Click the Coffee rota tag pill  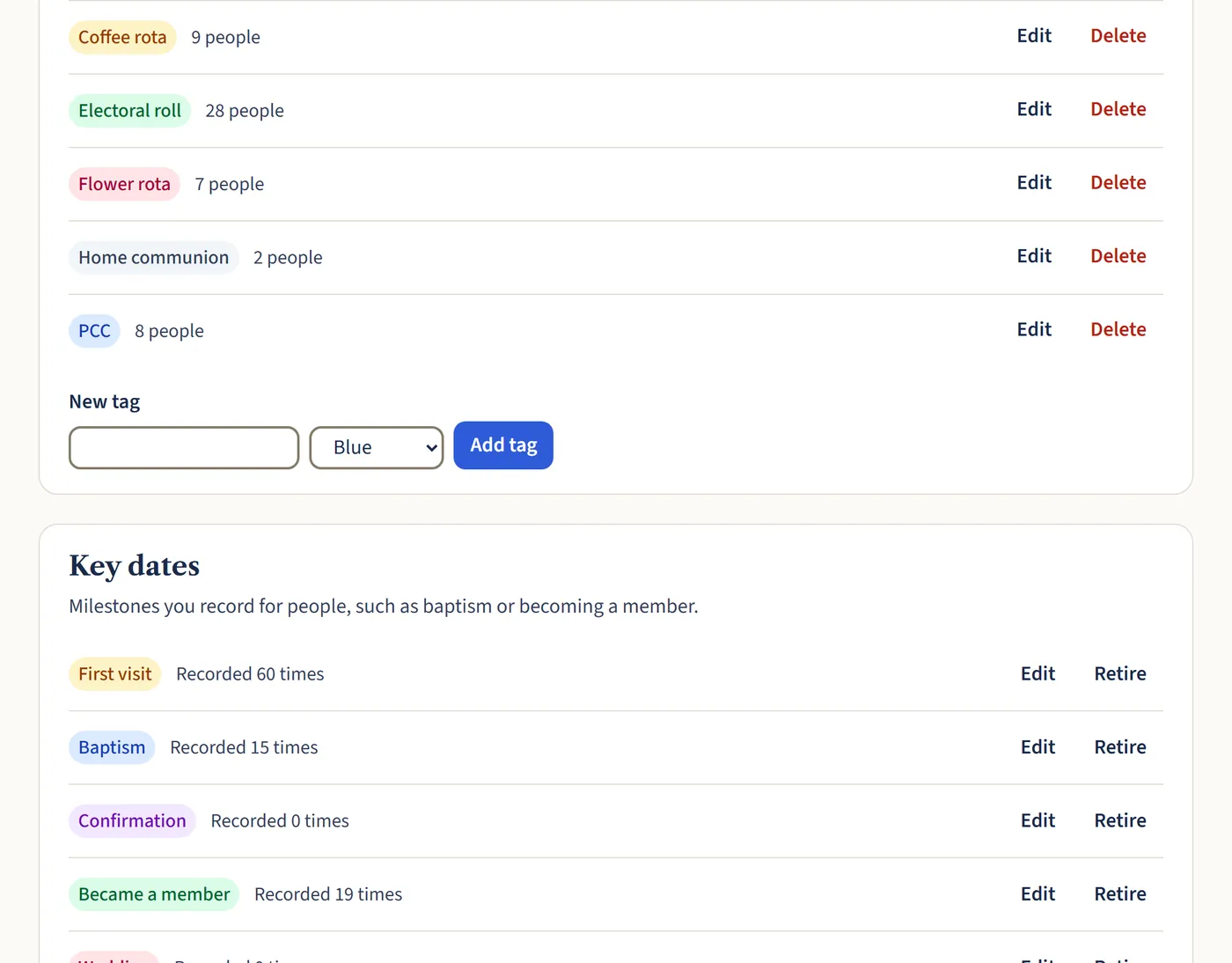(122, 37)
